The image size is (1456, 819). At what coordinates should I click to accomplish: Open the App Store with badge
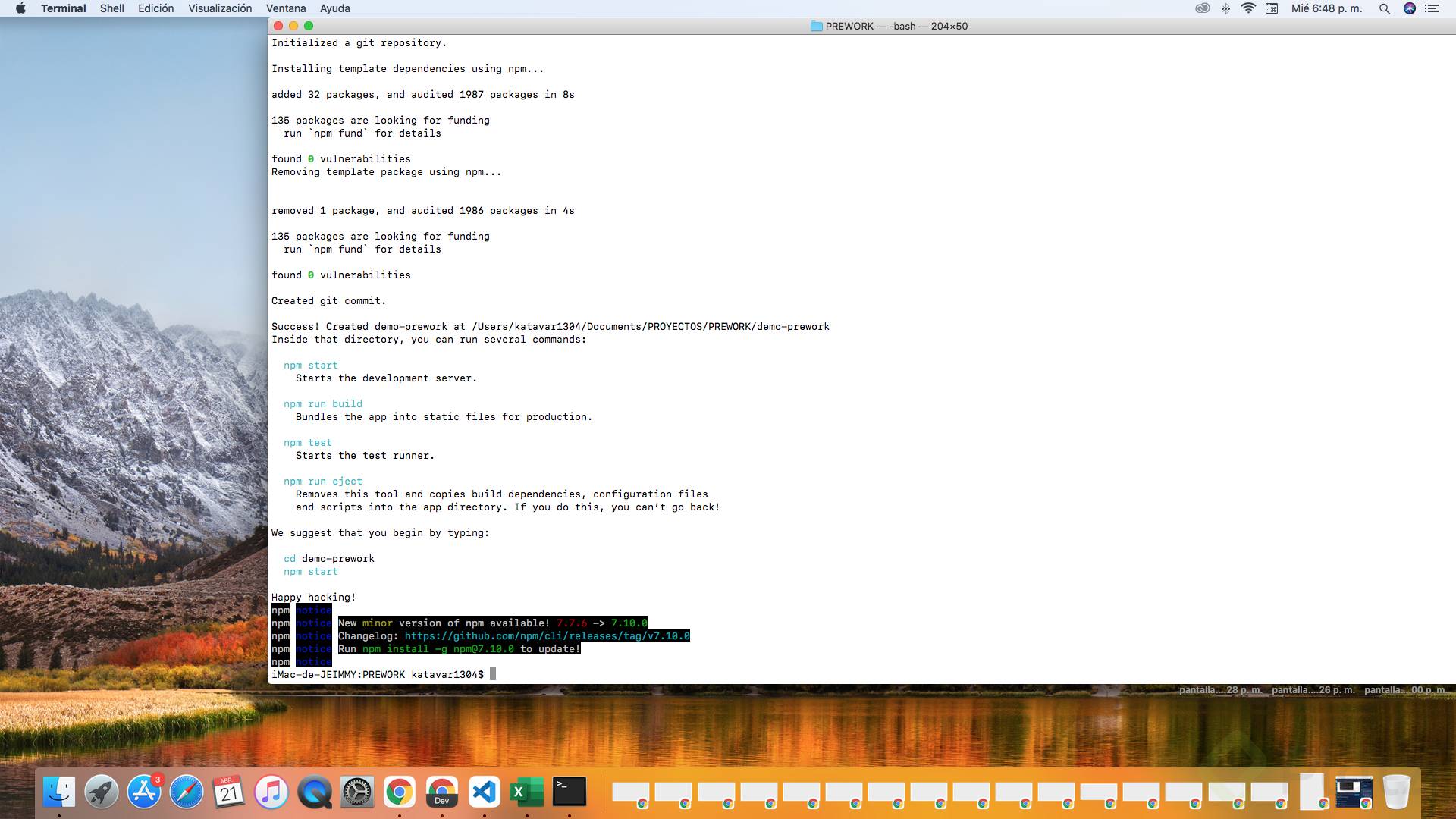(x=144, y=792)
